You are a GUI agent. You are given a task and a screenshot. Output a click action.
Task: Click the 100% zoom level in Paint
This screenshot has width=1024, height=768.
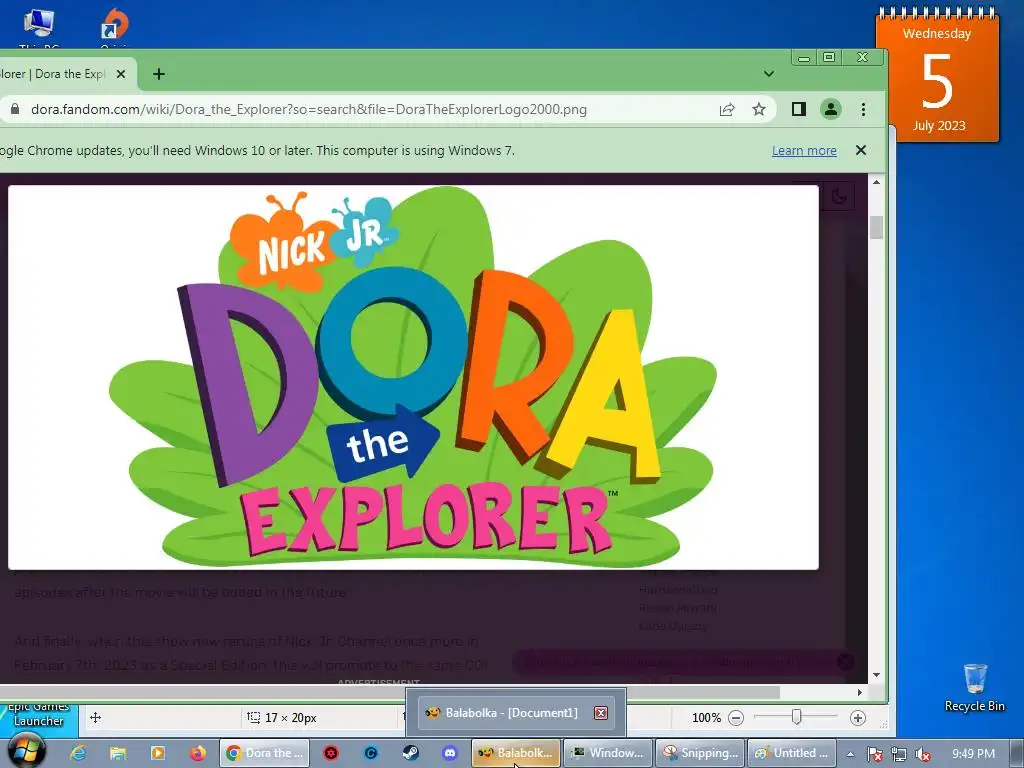706,718
